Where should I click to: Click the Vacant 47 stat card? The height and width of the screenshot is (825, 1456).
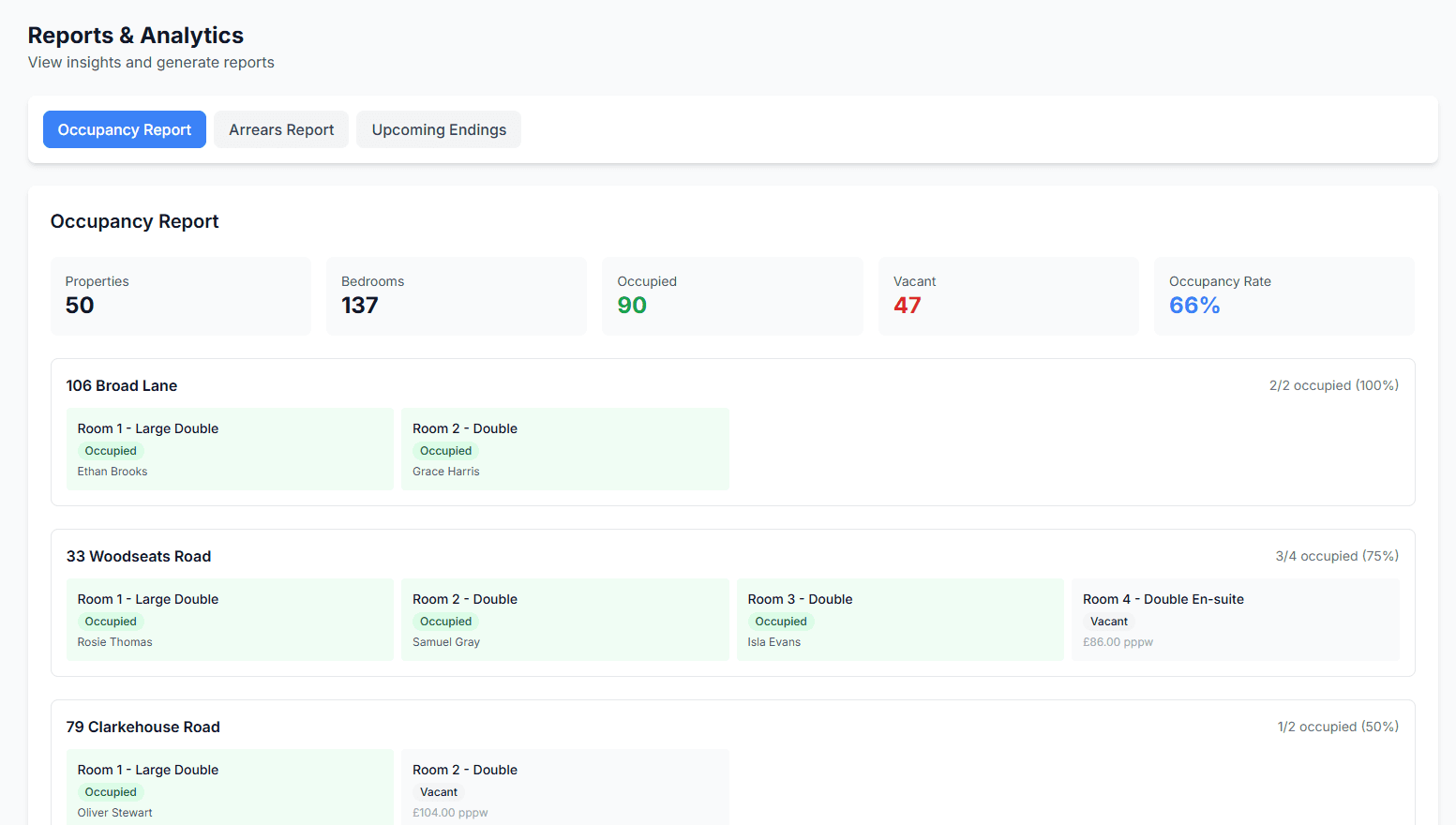click(1009, 296)
